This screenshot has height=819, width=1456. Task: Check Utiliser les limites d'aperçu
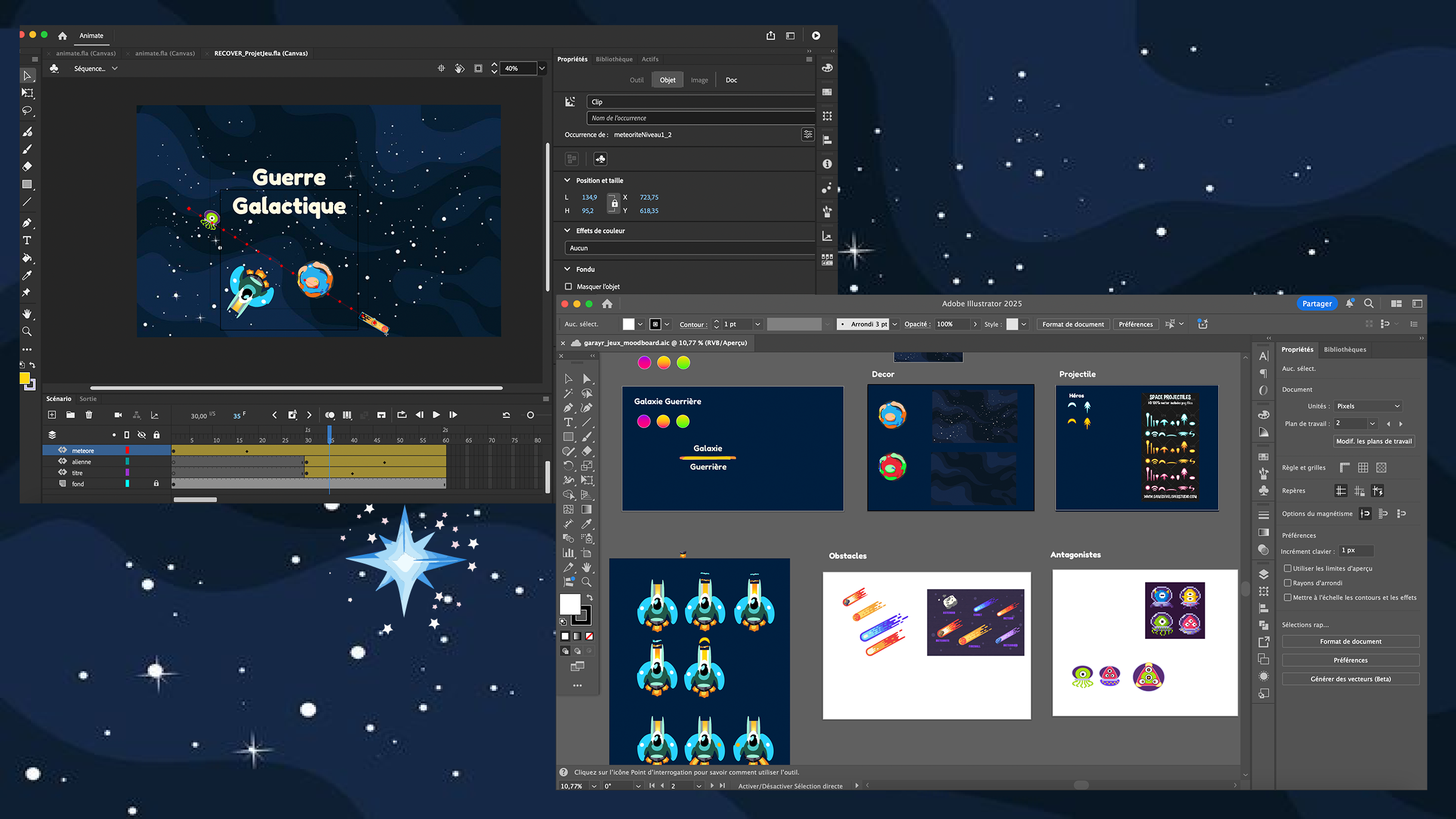coord(1288,568)
